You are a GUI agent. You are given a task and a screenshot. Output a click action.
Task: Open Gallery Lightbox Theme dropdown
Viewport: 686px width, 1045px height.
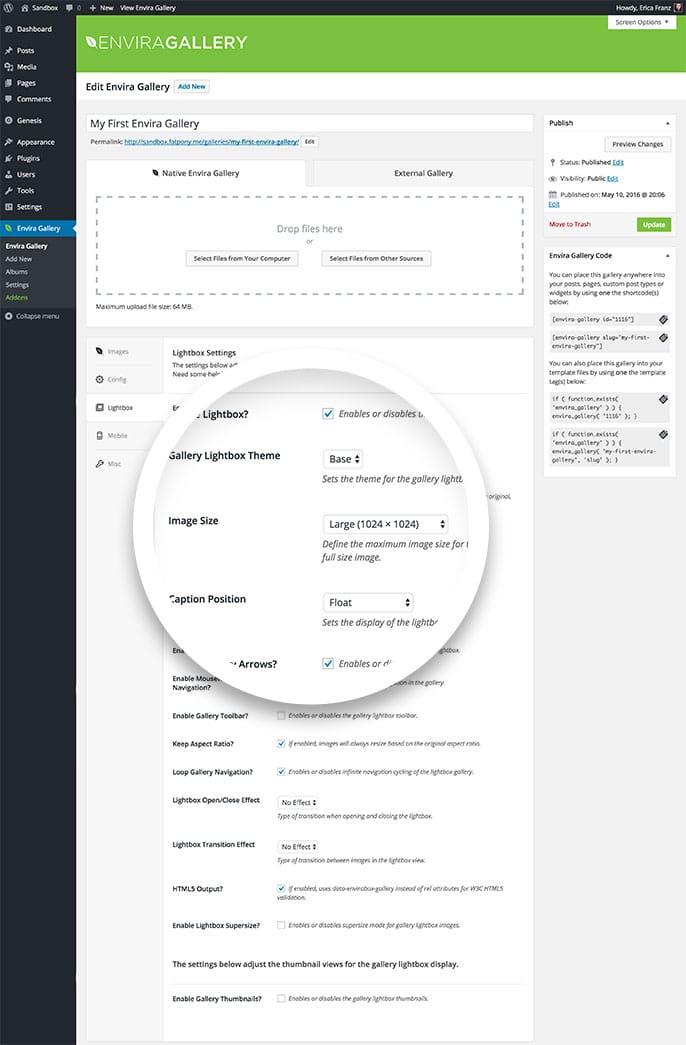pyautogui.click(x=343, y=459)
